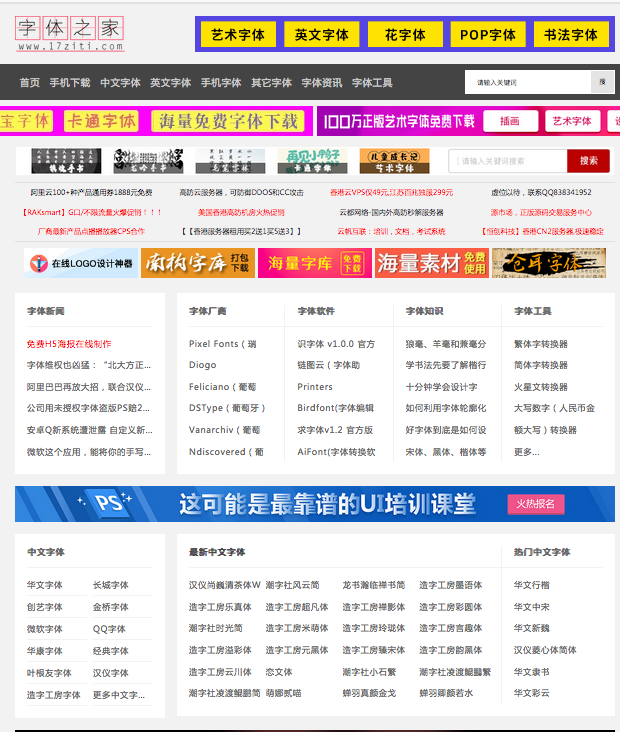Image resolution: width=620 pixels, height=732 pixels.
Task: Select 手机下载 in the navigation bar
Action: point(70,83)
